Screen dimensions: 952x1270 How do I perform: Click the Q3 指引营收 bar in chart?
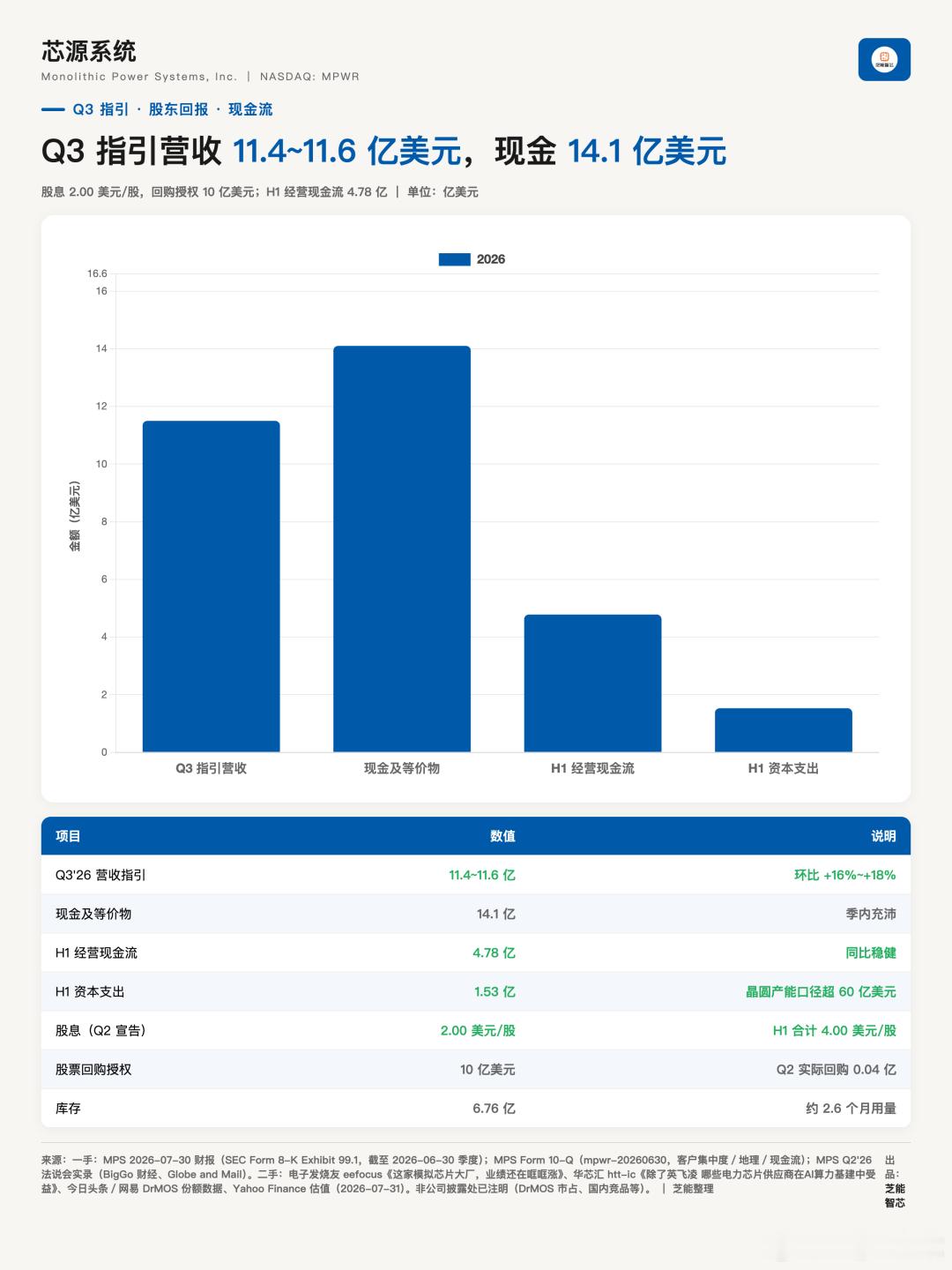(212, 586)
